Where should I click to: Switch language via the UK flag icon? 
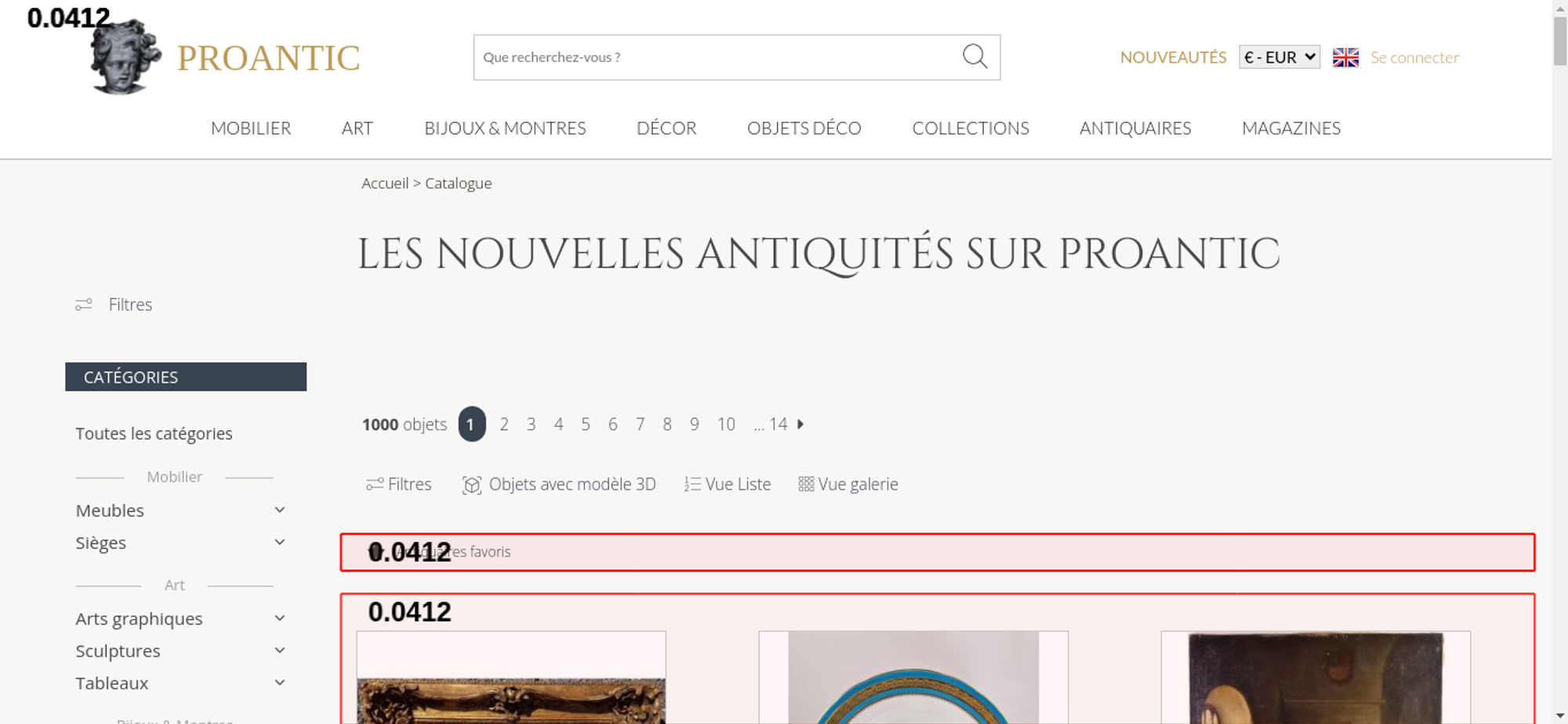click(1345, 57)
